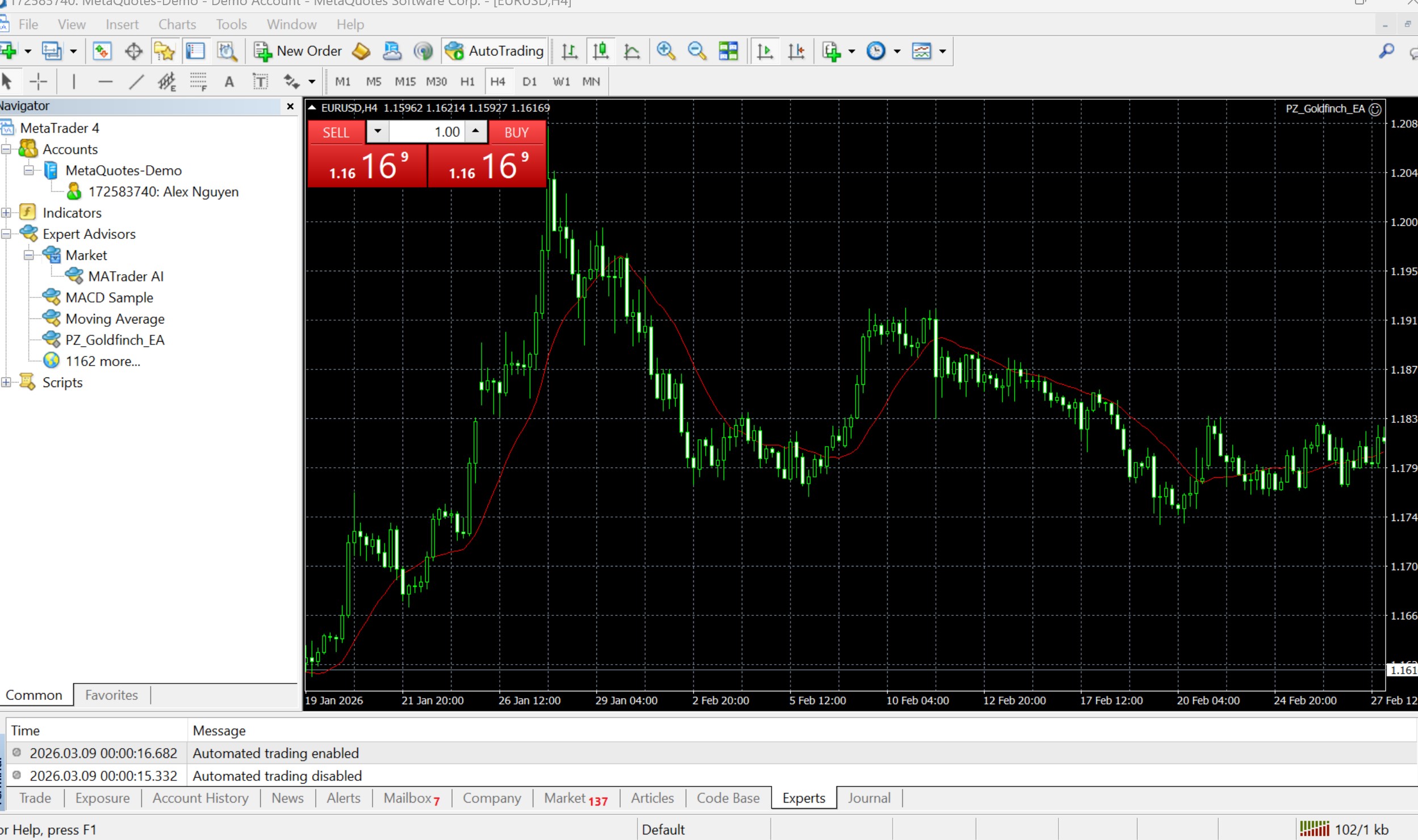The width and height of the screenshot is (1418, 840).
Task: Open the lot volume dropdown arrow
Action: (x=378, y=132)
